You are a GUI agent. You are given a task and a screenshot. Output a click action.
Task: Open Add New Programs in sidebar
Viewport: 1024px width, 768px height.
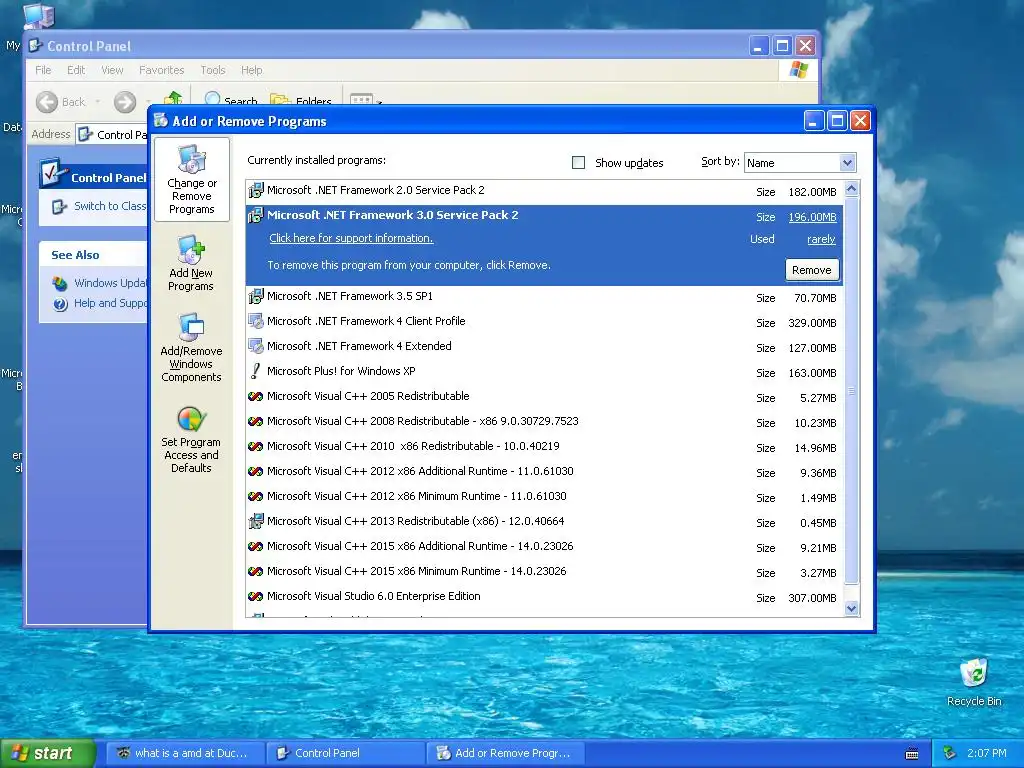pyautogui.click(x=191, y=263)
